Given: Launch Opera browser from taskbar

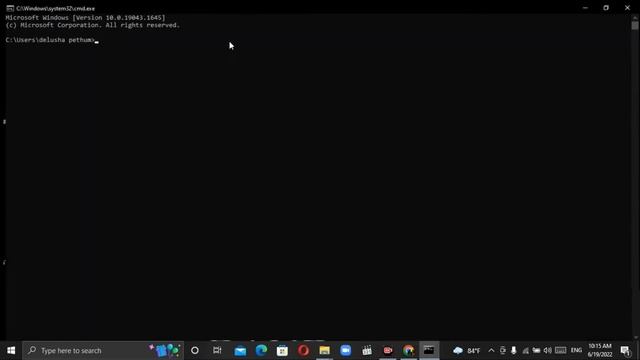Looking at the screenshot, I should click(303, 351).
